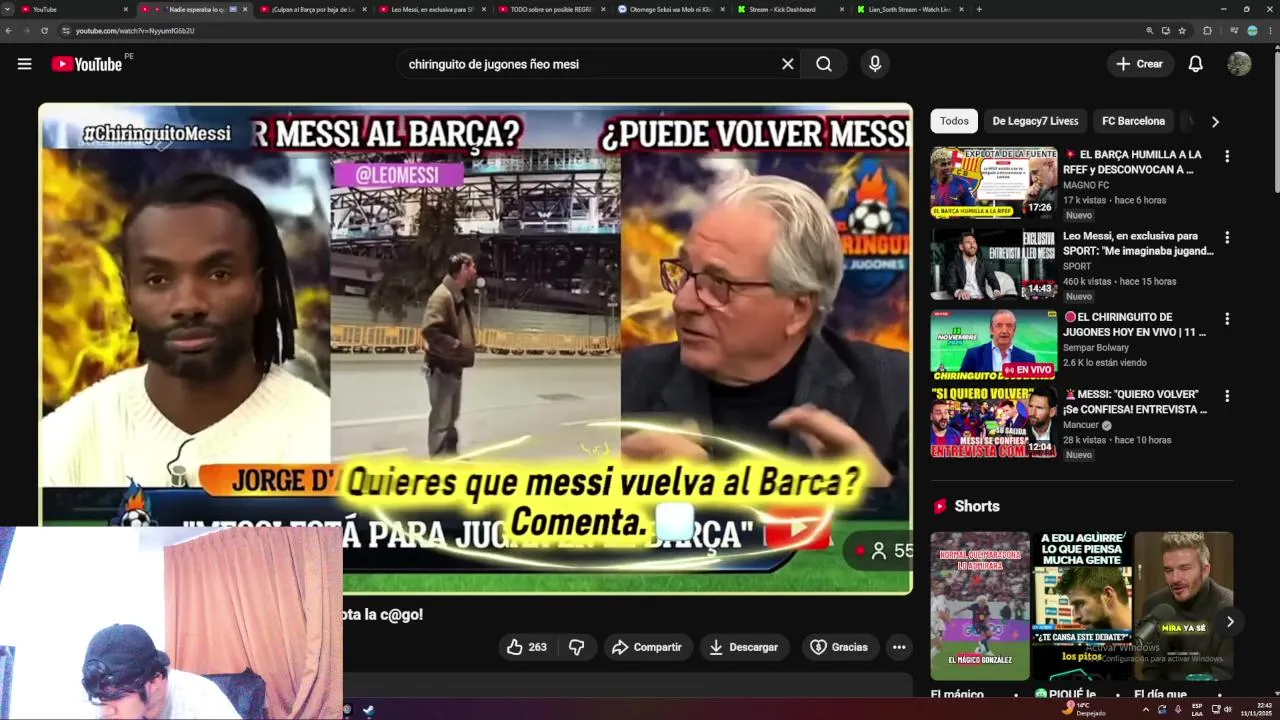The width and height of the screenshot is (1280, 720).
Task: Open YouTube notifications bell
Action: tap(1195, 64)
